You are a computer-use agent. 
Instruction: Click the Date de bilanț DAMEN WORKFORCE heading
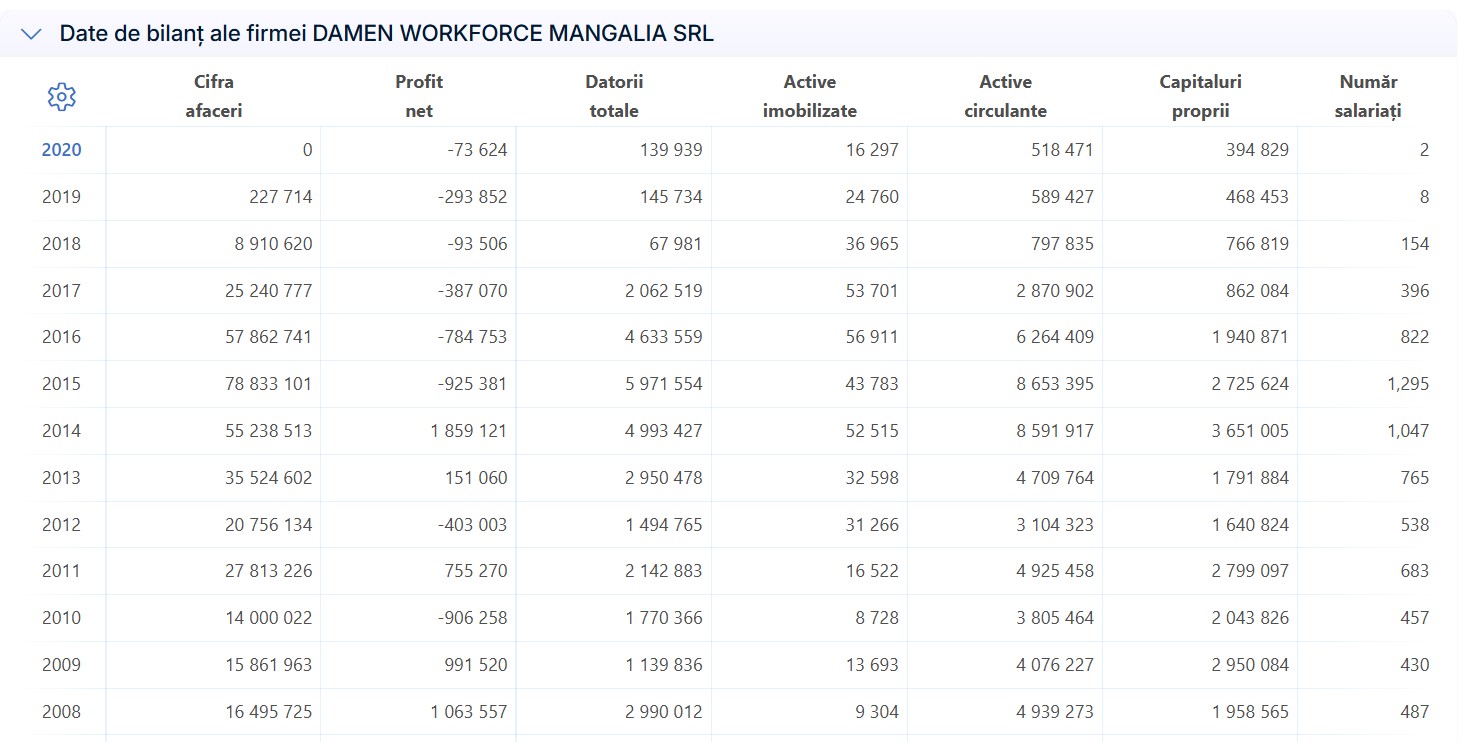387,33
